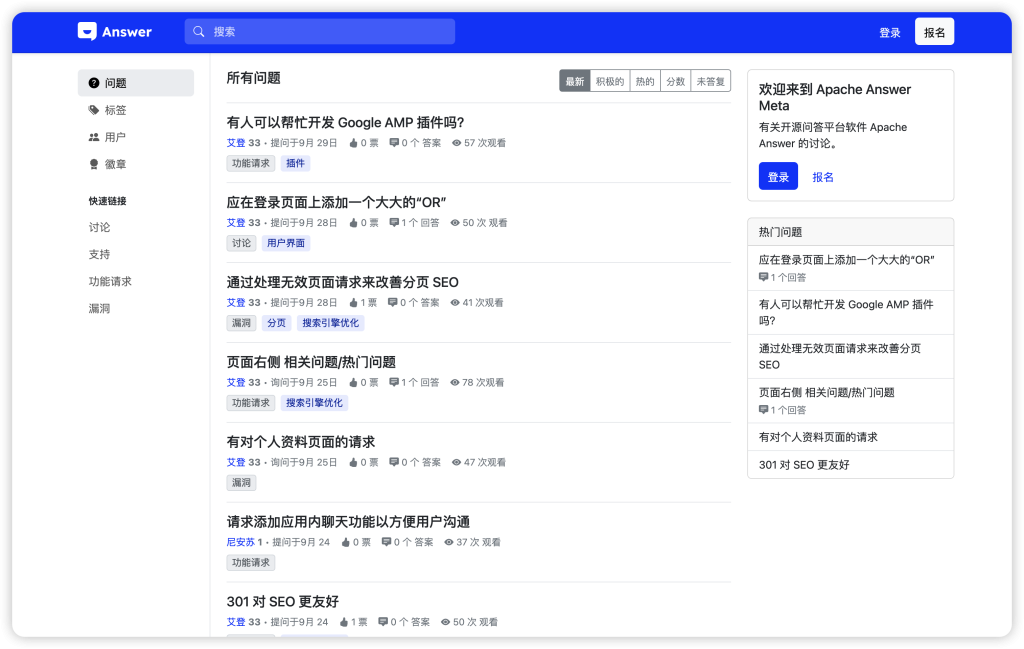Screen dimensions: 1024x649
Task: Select the 积极的 sorting option
Action: click(x=612, y=79)
